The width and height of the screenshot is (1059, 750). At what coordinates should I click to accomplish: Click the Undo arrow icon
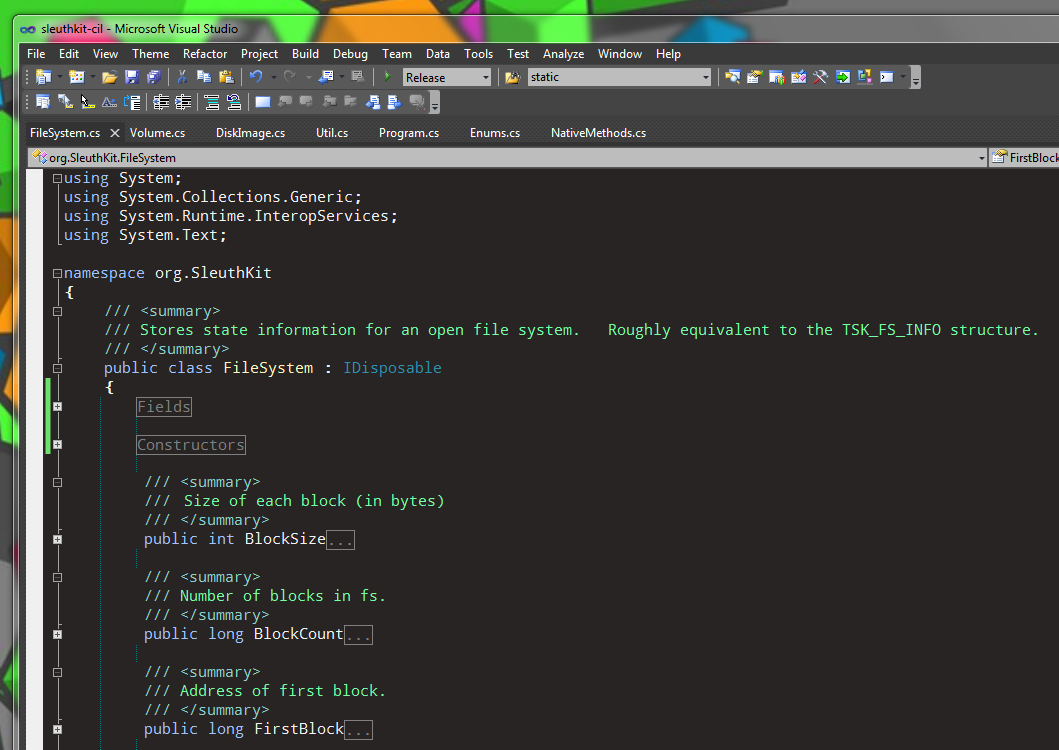pyautogui.click(x=255, y=77)
